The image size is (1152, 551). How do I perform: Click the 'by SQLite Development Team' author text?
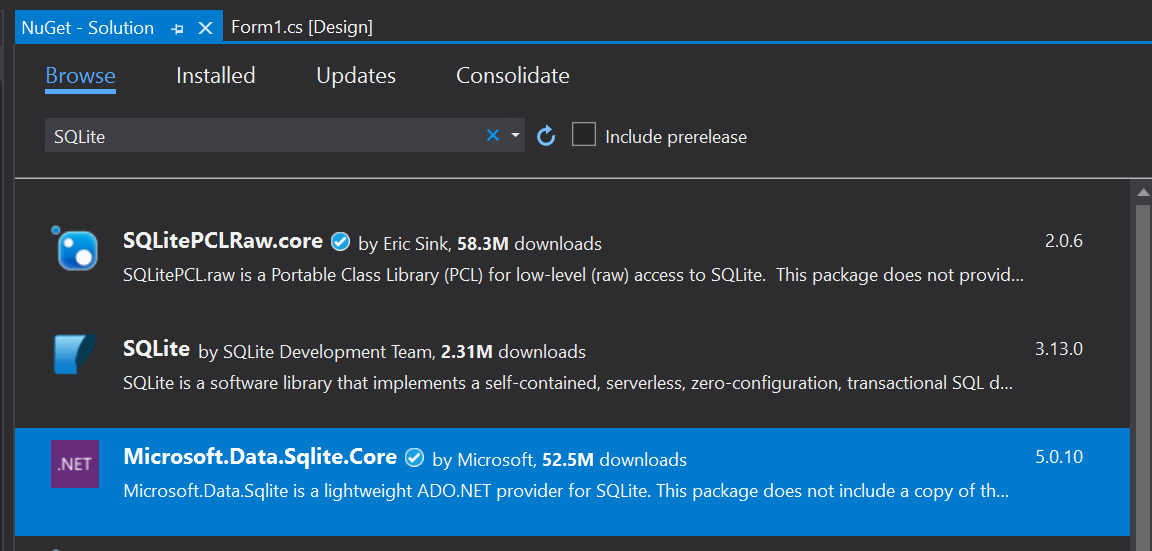click(317, 352)
